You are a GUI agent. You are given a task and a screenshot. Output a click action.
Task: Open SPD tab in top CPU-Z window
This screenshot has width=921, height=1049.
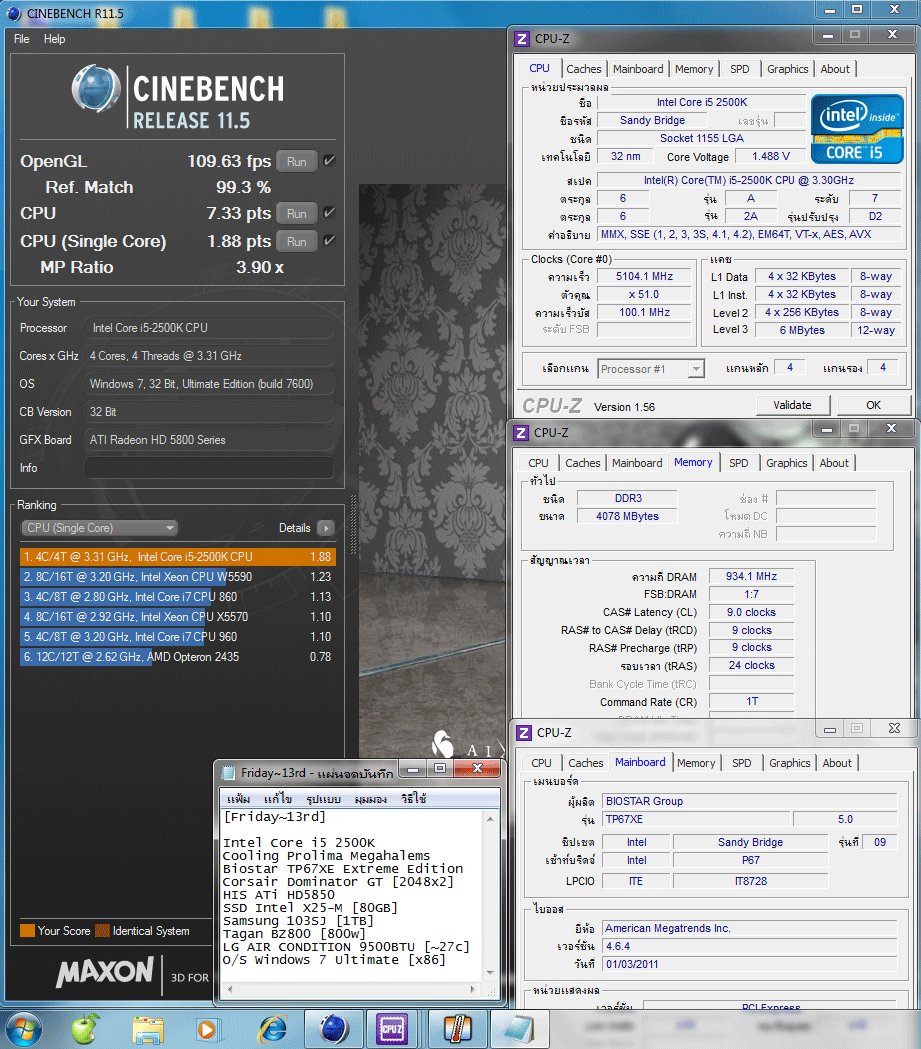point(739,69)
